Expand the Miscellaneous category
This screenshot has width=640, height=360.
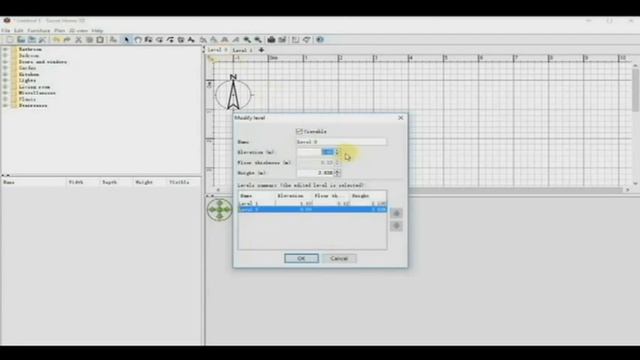pyautogui.click(x=6, y=93)
